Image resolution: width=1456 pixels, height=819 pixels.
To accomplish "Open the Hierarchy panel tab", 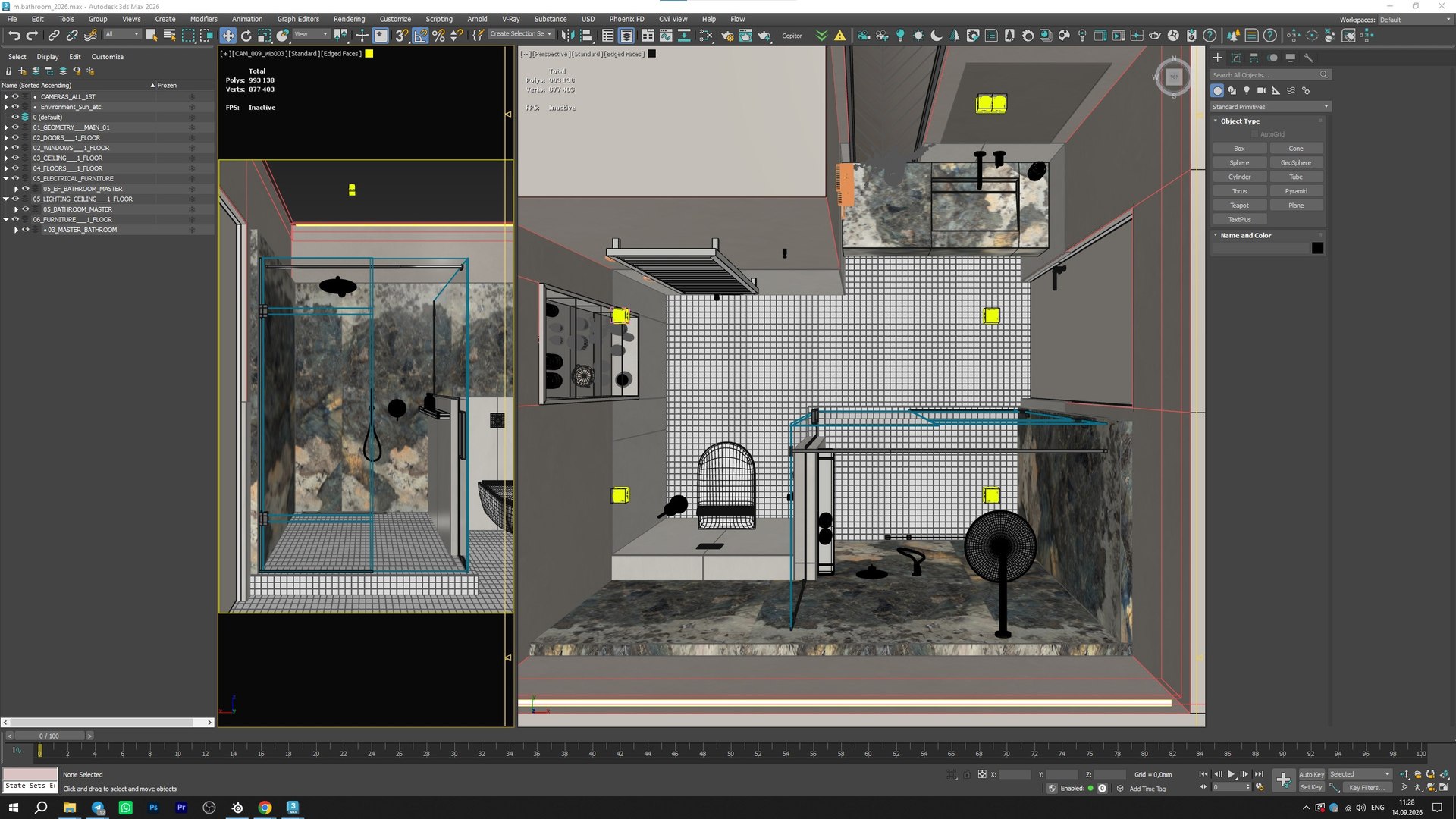I will pyautogui.click(x=1254, y=58).
